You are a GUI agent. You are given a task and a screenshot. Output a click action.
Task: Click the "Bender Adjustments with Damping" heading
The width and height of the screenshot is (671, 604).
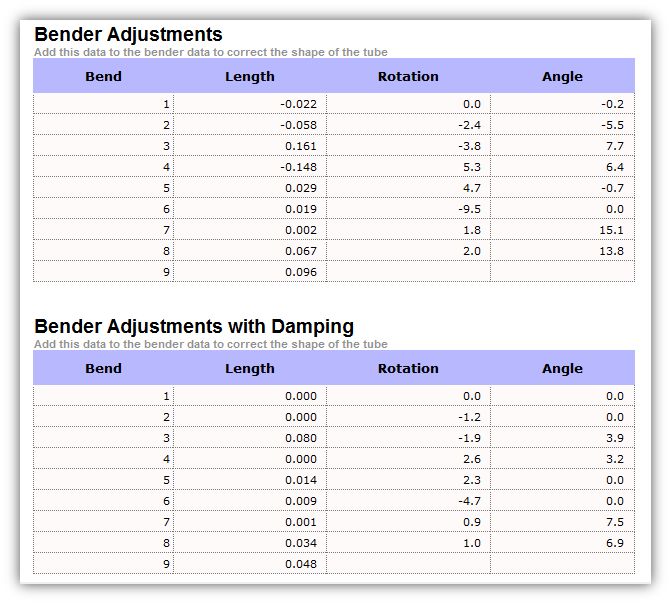point(194,327)
